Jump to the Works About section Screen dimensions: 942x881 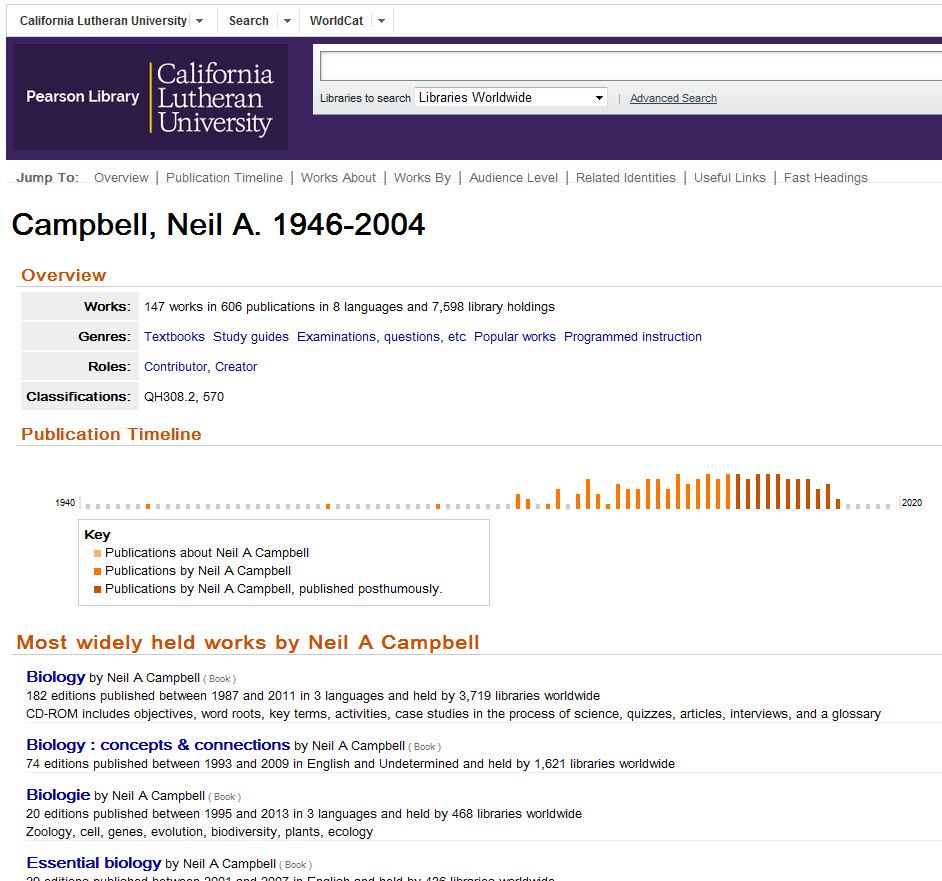(x=338, y=178)
